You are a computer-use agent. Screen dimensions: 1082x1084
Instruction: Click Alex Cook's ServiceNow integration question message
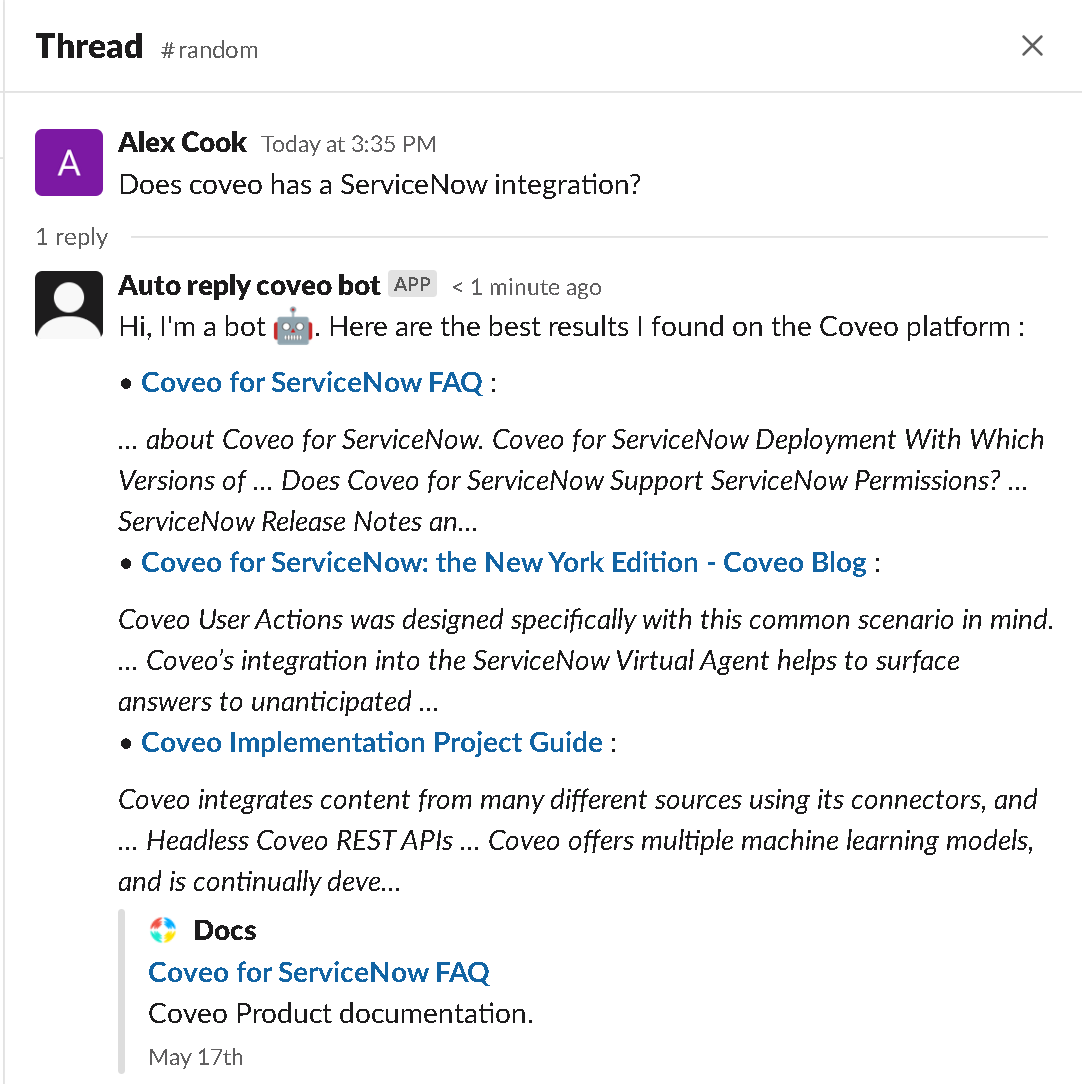pos(380,185)
